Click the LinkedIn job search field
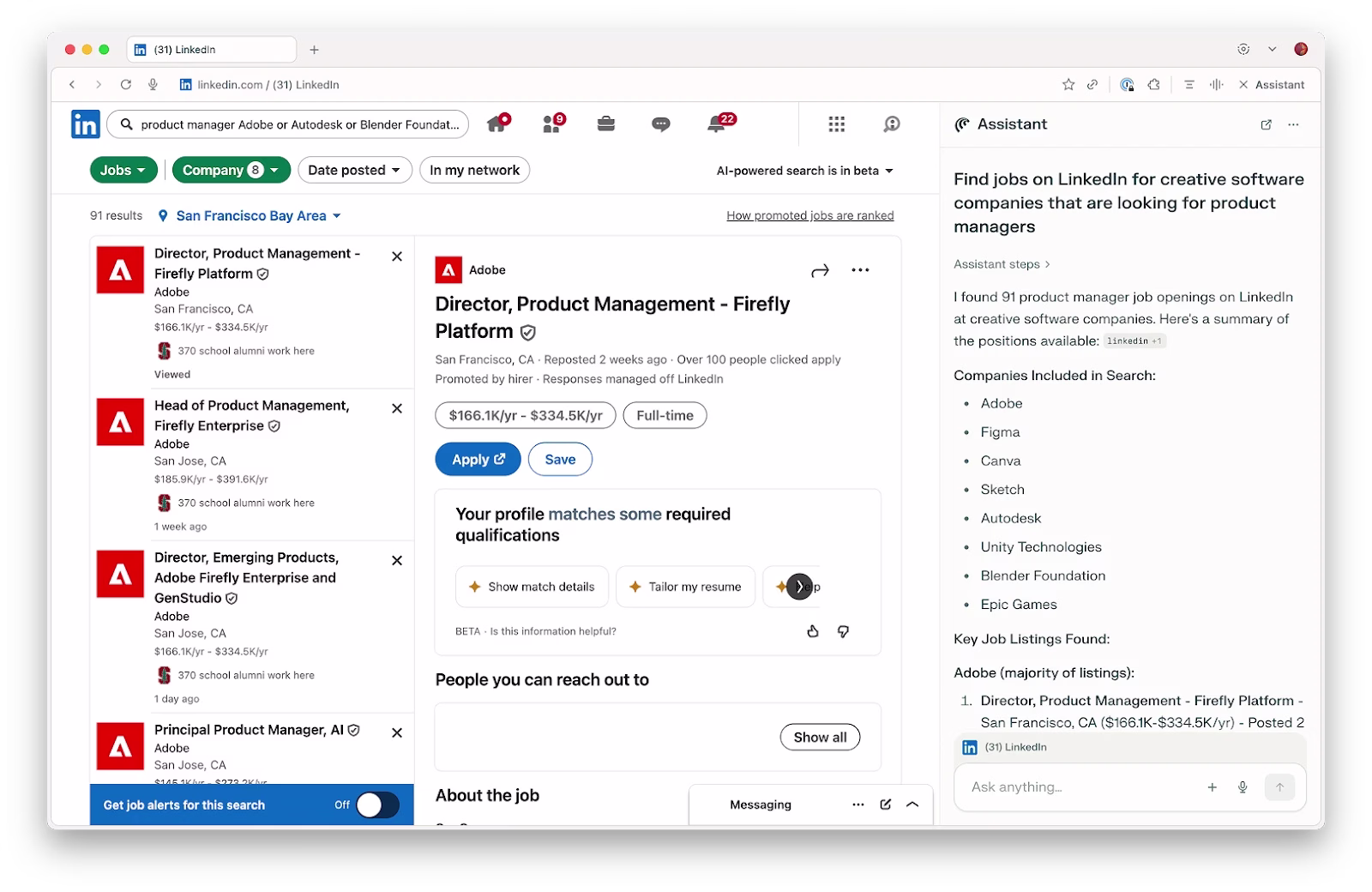 (288, 124)
